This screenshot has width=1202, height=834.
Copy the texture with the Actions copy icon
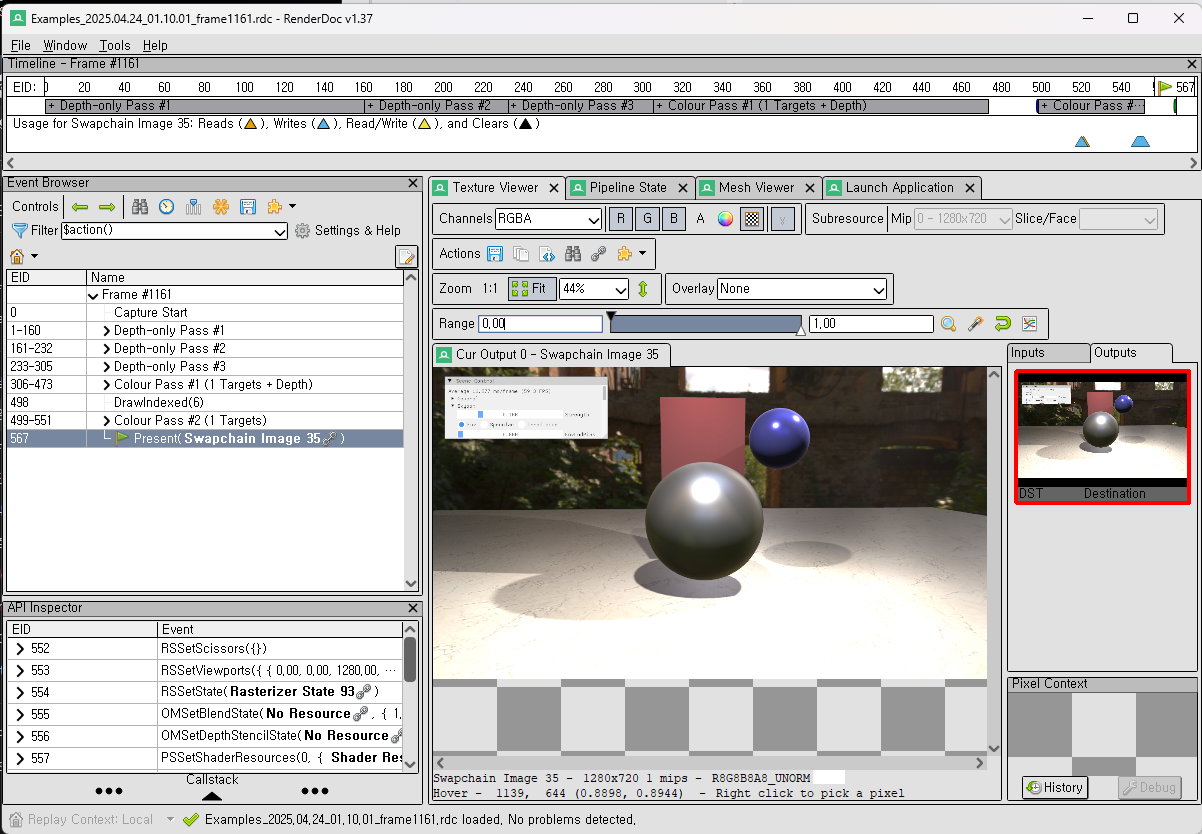[521, 254]
